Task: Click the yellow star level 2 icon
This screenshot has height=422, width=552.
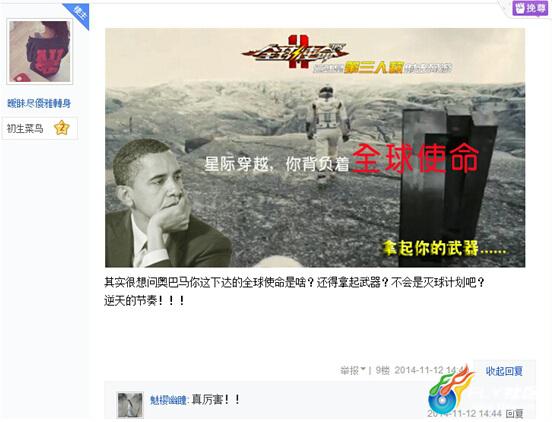Action: click(62, 128)
